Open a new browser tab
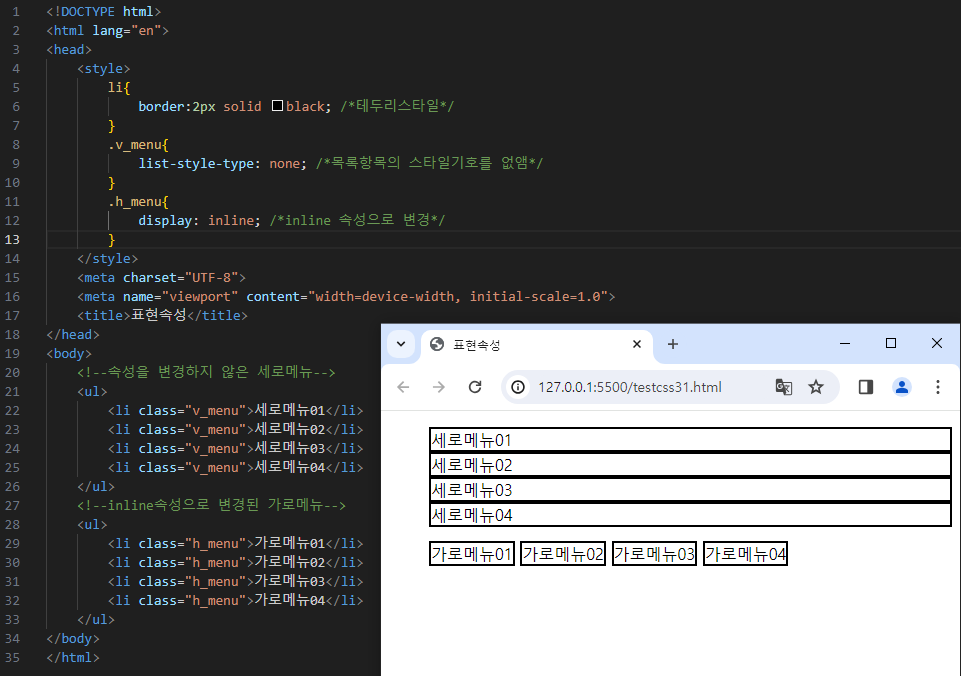 coord(672,344)
